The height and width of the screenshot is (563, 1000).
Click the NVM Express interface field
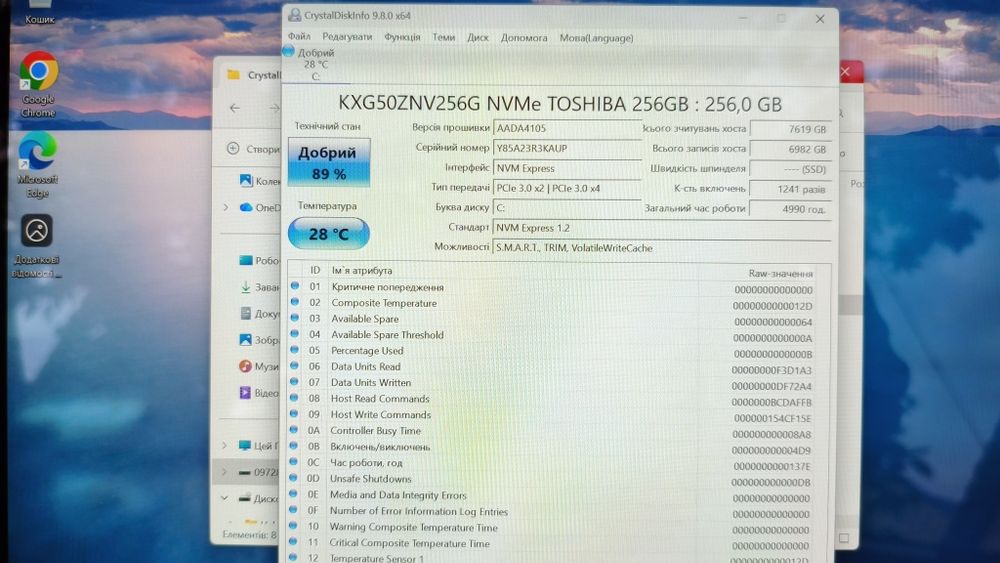point(567,168)
